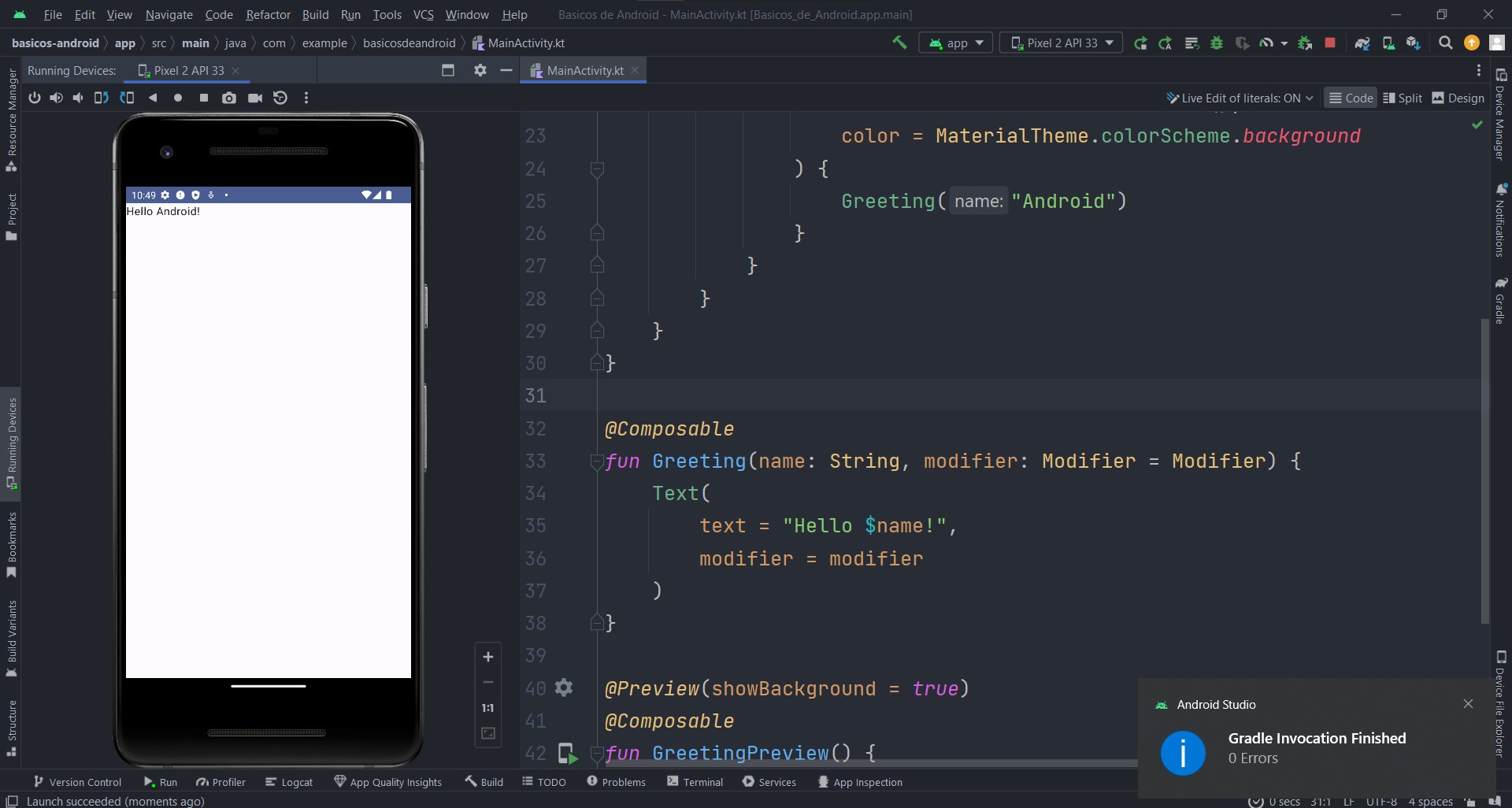Stop the running app with the red square
1512x808 pixels.
point(1330,43)
